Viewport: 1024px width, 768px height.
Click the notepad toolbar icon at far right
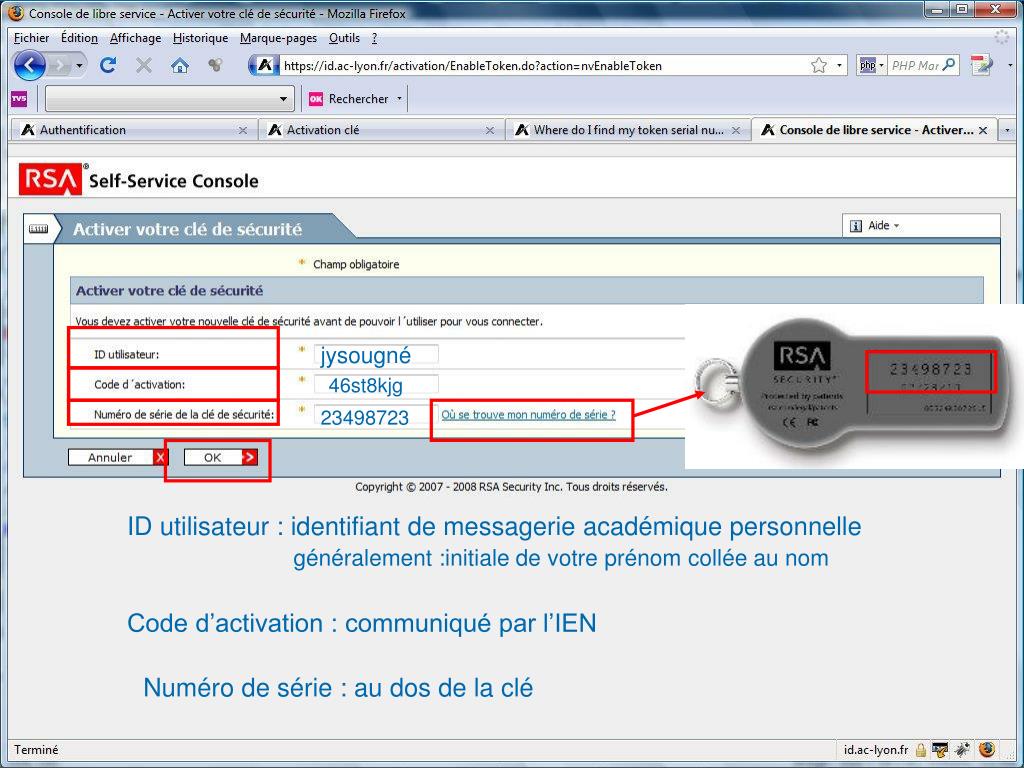[x=981, y=65]
